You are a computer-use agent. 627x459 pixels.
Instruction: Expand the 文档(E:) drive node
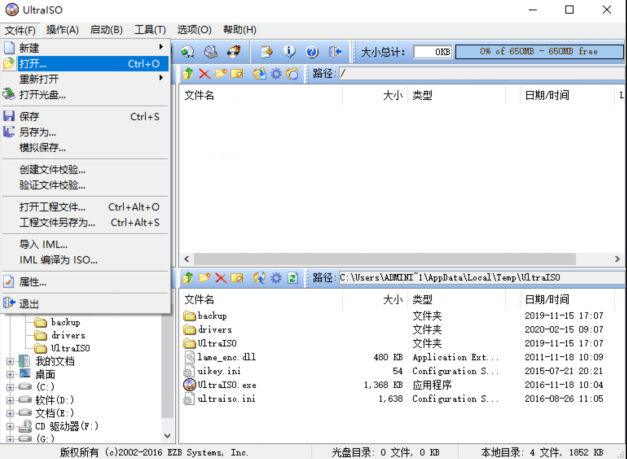tap(10, 413)
